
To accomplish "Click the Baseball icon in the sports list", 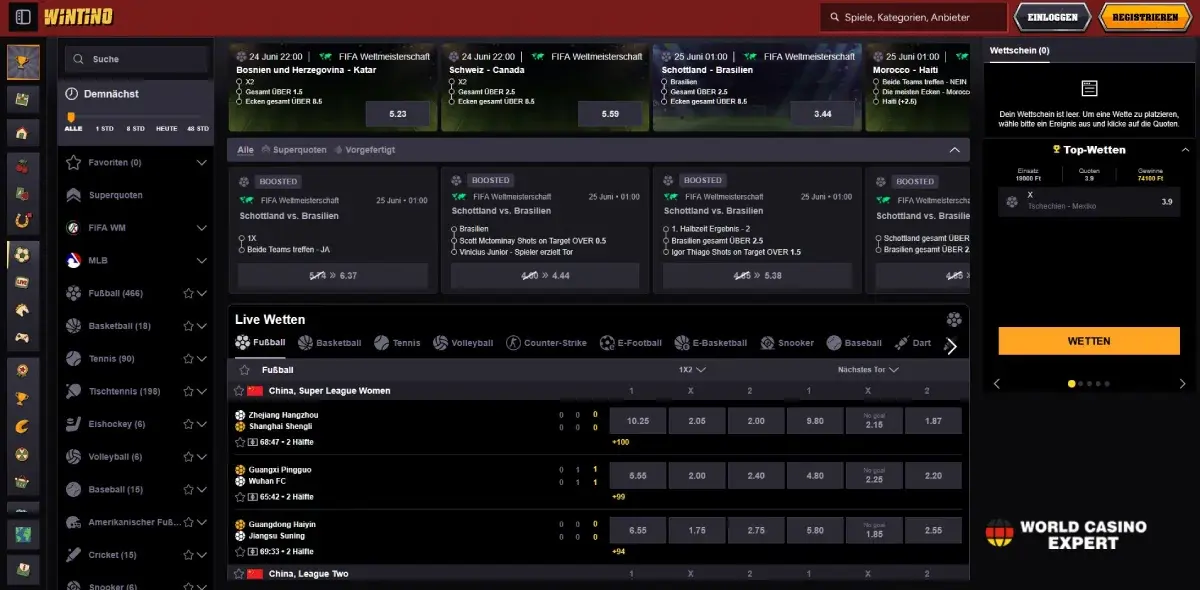I will click(73, 489).
